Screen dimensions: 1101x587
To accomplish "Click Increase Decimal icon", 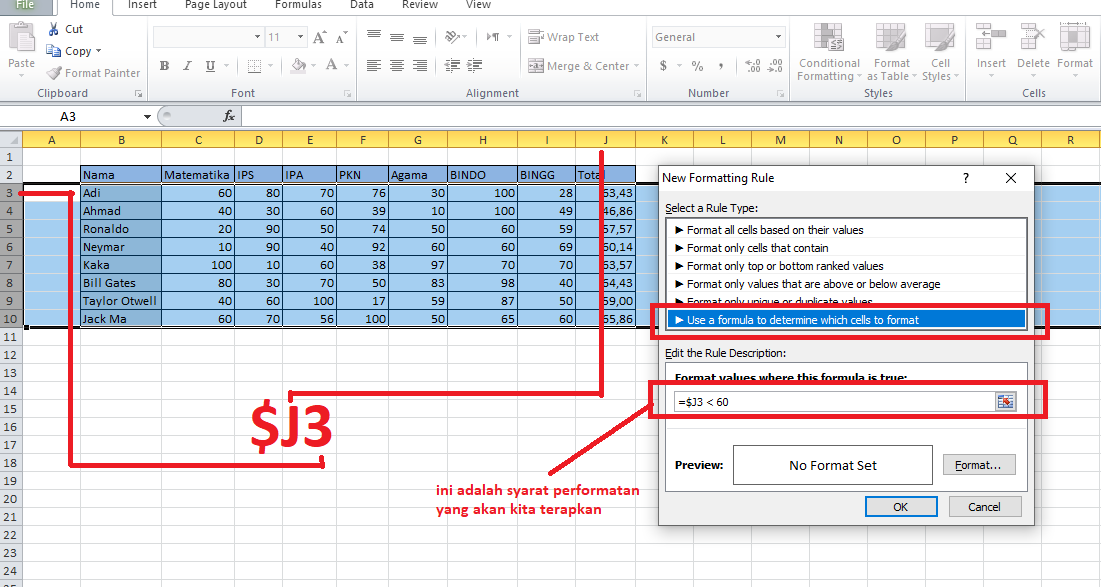I will click(753, 65).
